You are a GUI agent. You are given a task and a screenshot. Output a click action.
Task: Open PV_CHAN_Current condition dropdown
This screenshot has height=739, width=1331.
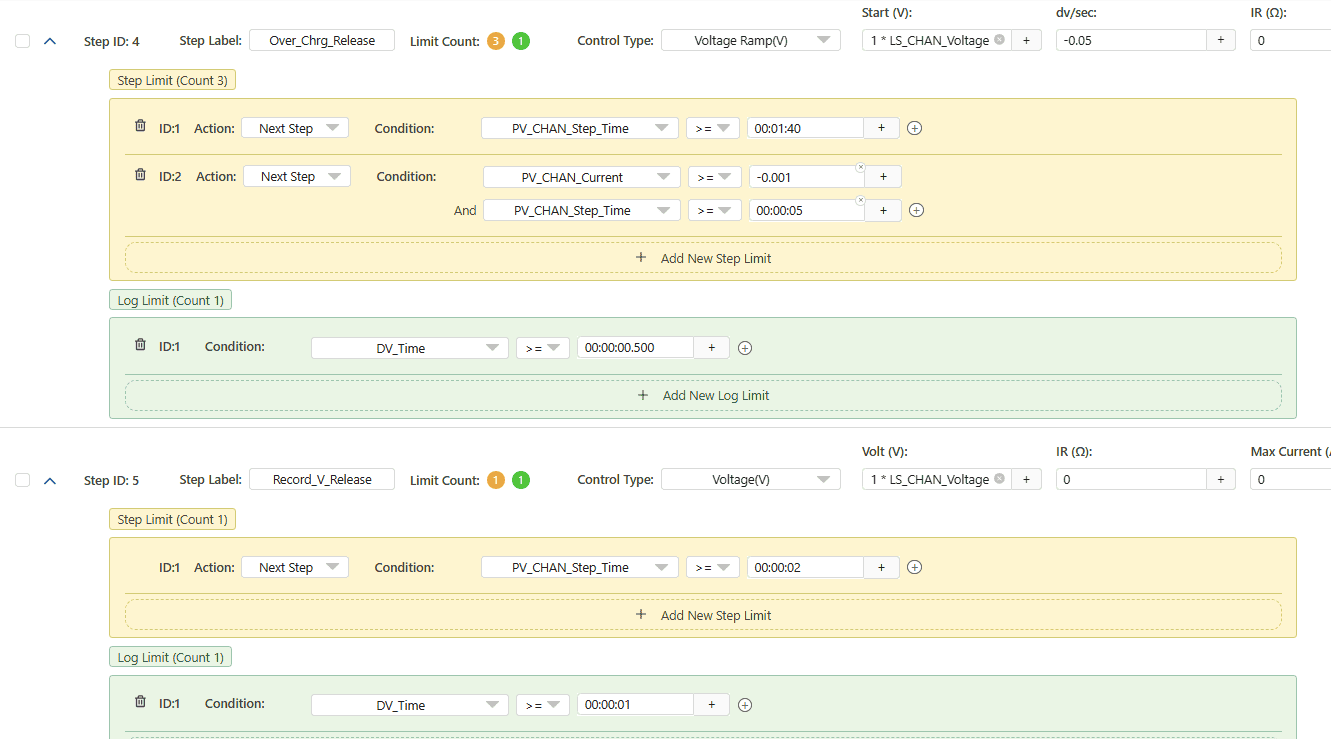tap(581, 177)
